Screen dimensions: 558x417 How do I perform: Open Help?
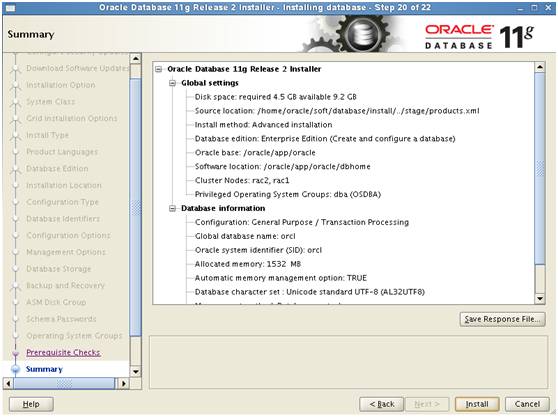31,404
